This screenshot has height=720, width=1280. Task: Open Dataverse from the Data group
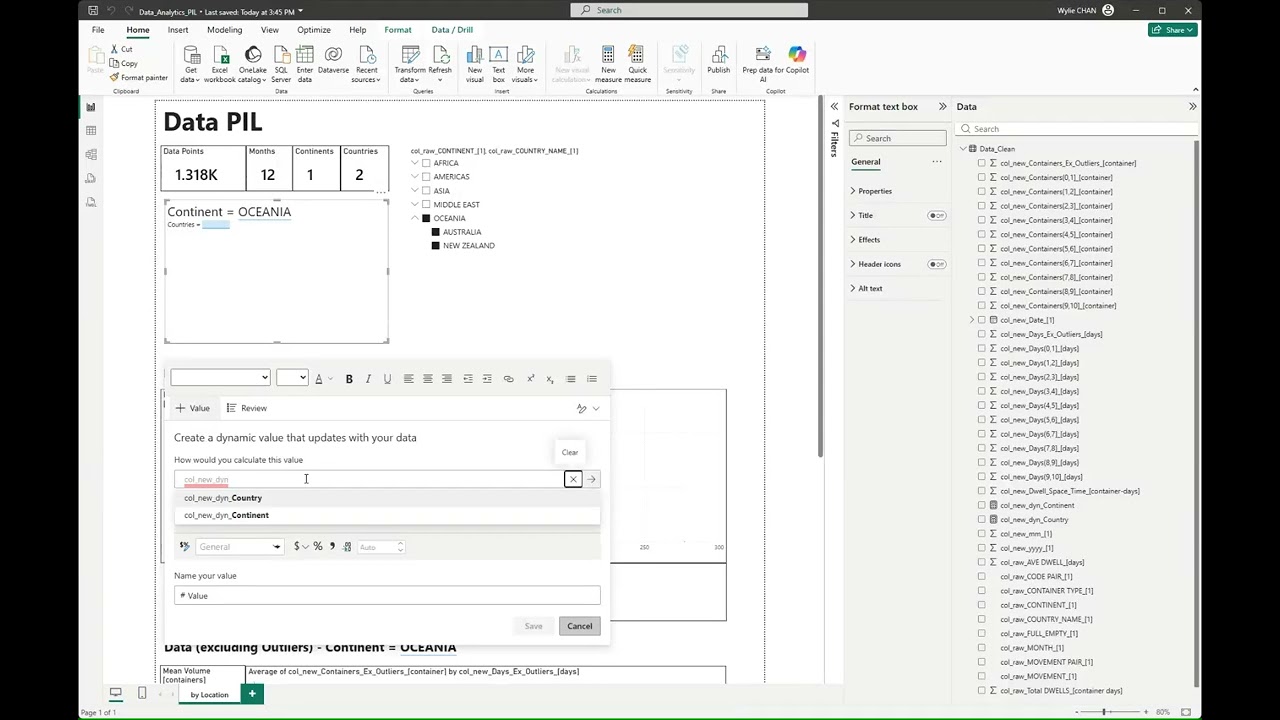coord(333,60)
